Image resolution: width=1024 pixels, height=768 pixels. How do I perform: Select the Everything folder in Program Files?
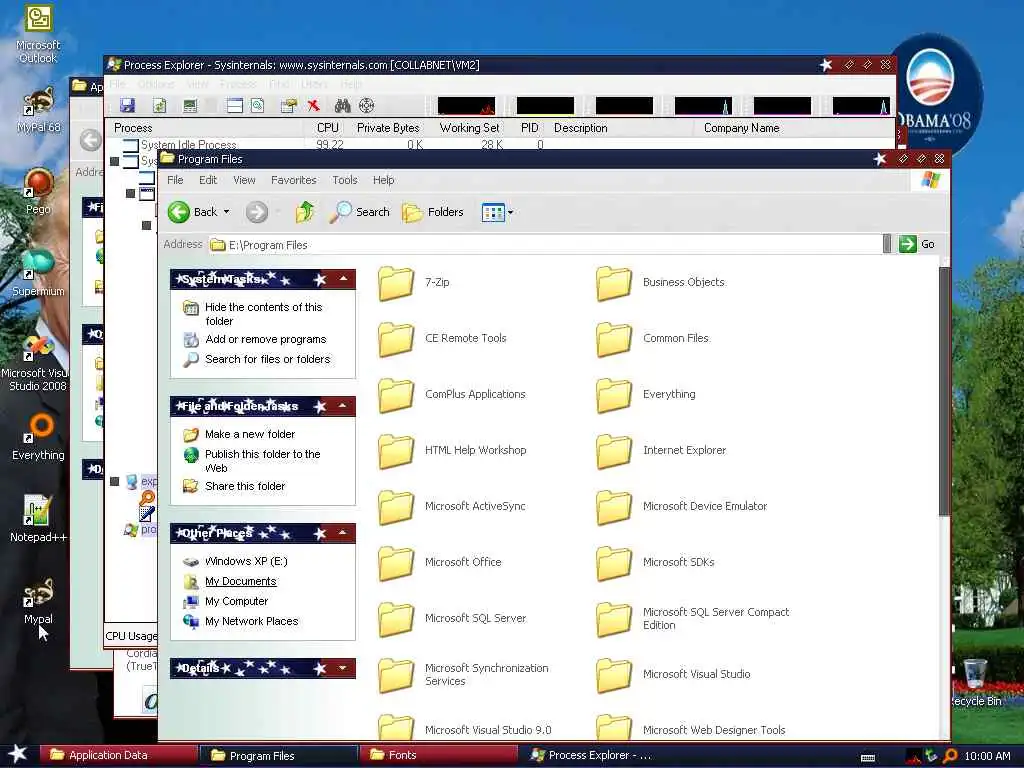click(x=646, y=394)
